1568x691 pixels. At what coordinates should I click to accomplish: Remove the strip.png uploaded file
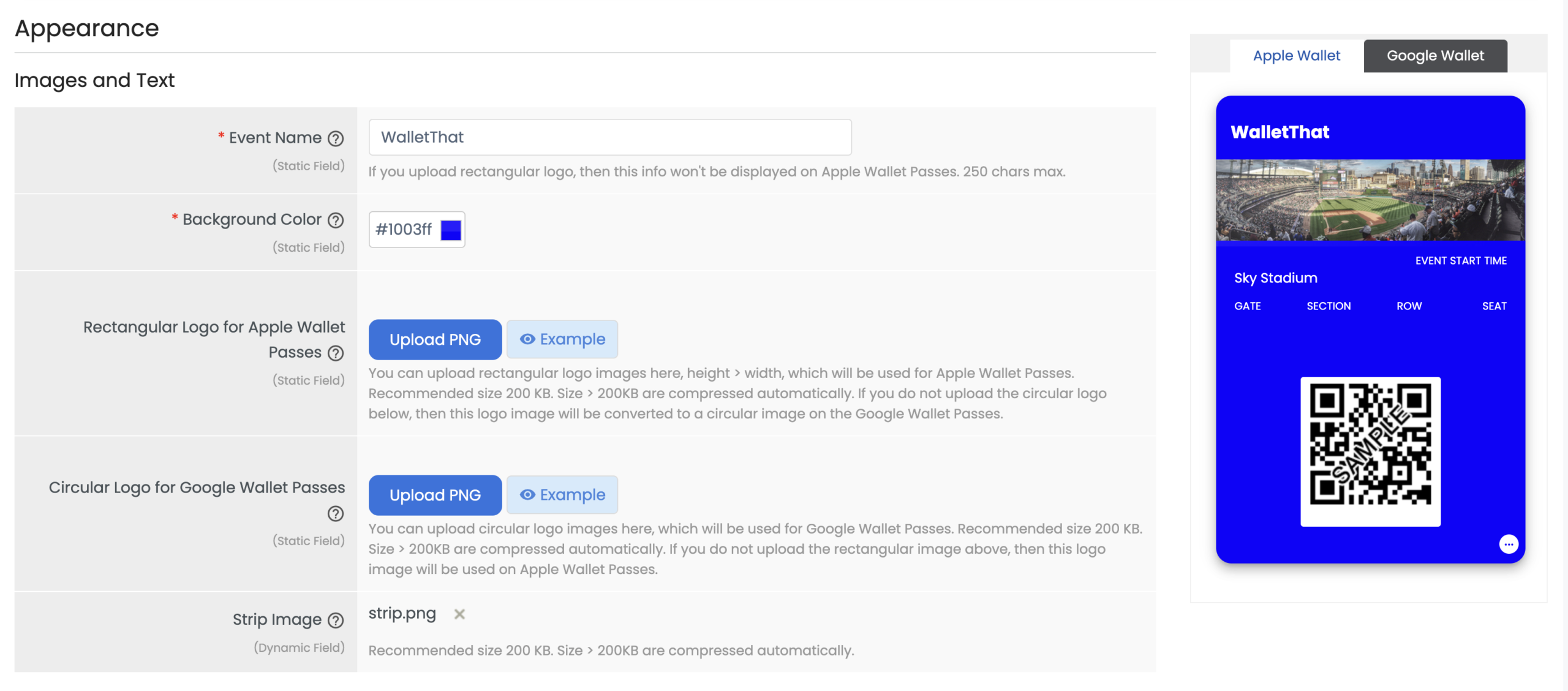tap(459, 614)
